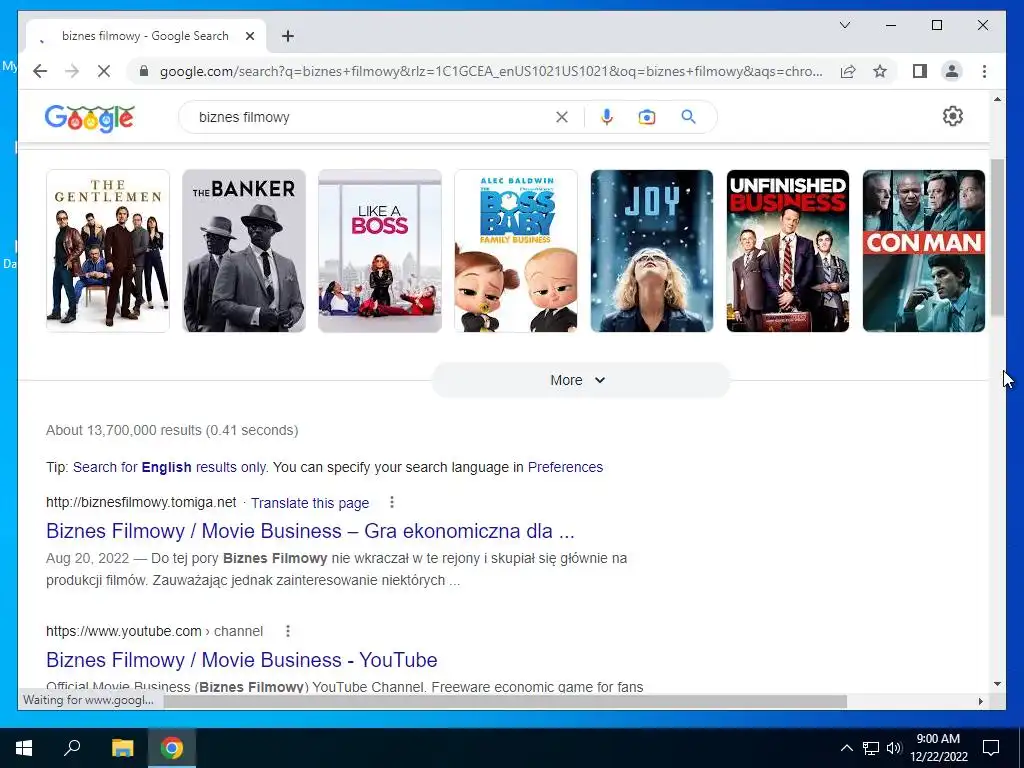
Task: Clear the search box text
Action: (562, 117)
